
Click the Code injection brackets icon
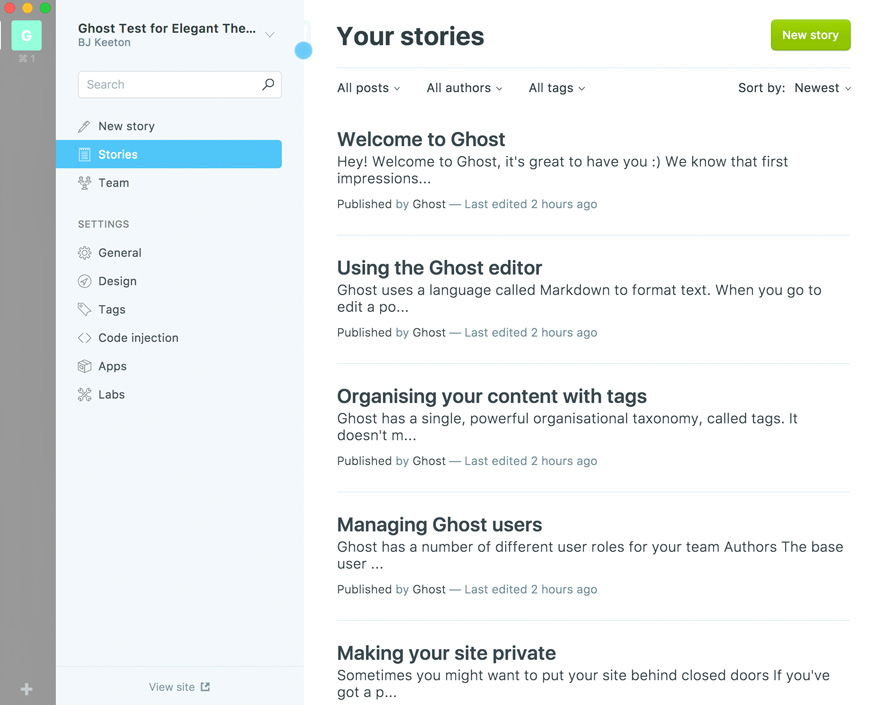pyautogui.click(x=84, y=338)
